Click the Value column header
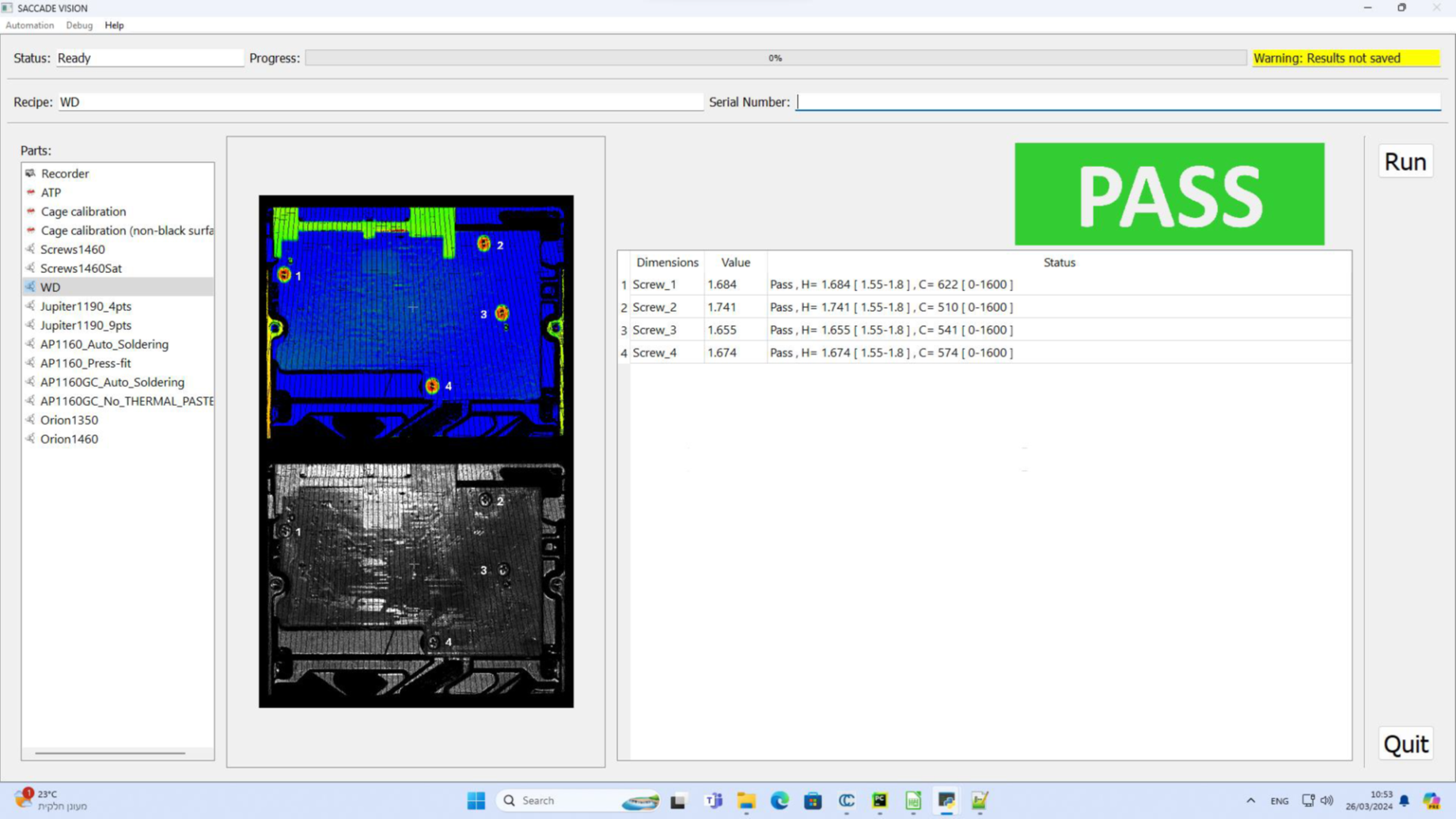The width and height of the screenshot is (1456, 819). tap(735, 262)
